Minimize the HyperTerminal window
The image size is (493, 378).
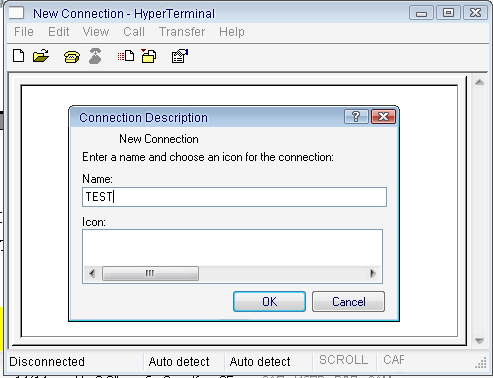pyautogui.click(x=421, y=13)
